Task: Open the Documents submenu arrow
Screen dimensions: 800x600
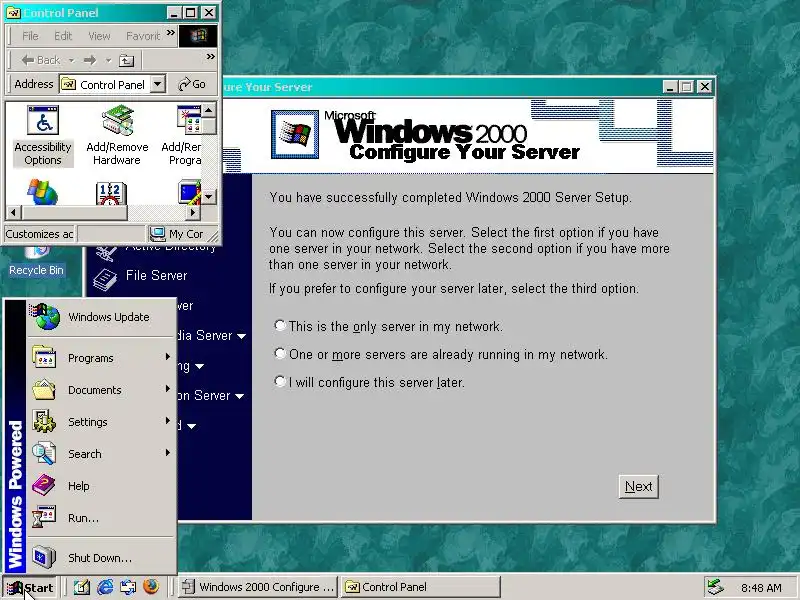Action: [167, 389]
